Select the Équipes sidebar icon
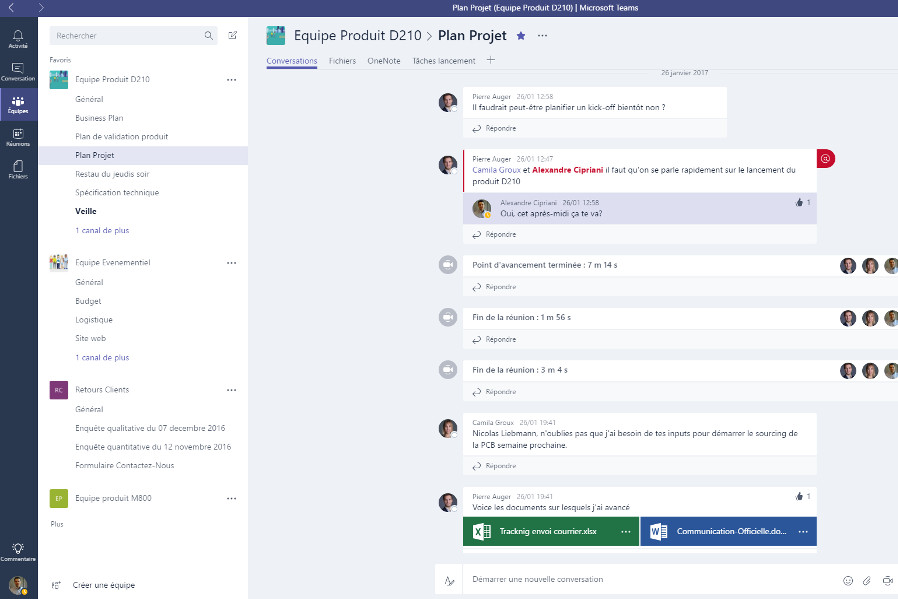898x599 pixels. coord(18,104)
